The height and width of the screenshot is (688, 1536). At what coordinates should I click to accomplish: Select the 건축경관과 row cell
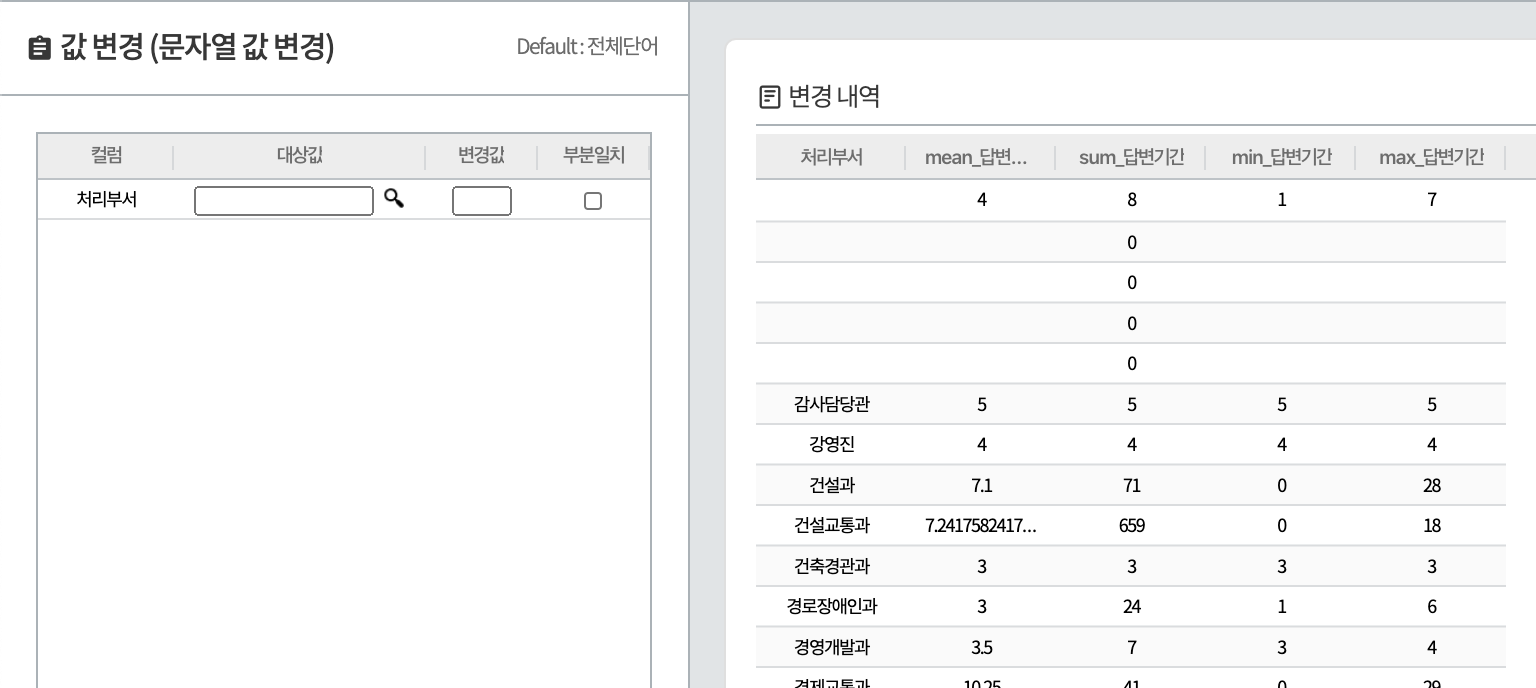pyautogui.click(x=832, y=567)
